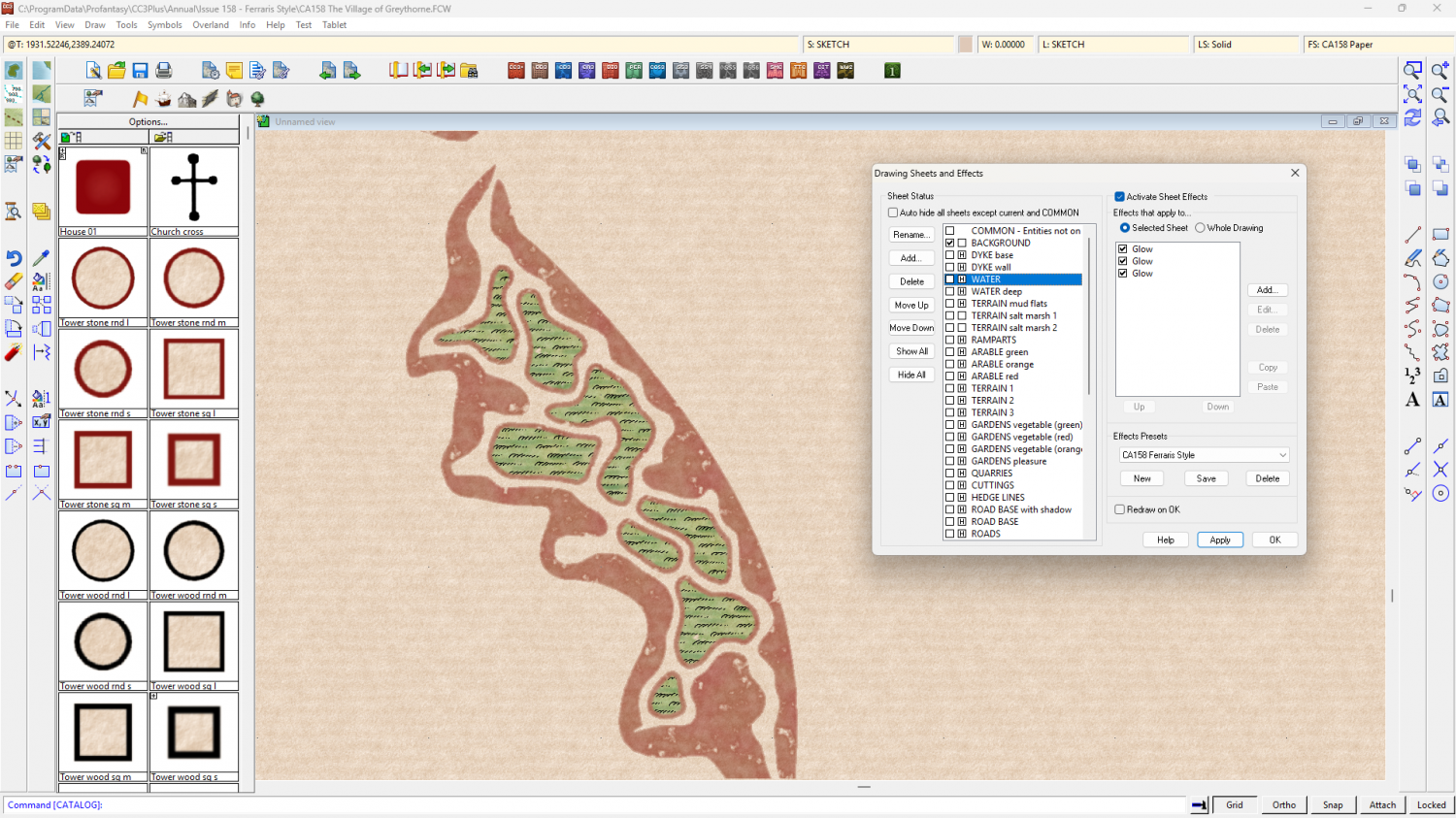Open the tree vegetation symbol catalog
This screenshot has height=818, width=1456.
coord(257,99)
